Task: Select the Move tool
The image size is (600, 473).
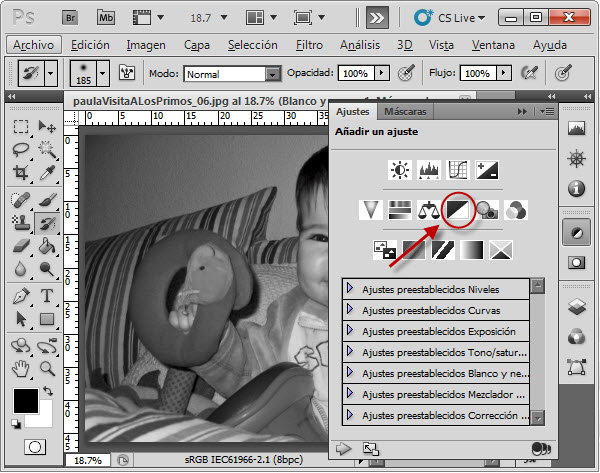Action: click(47, 126)
